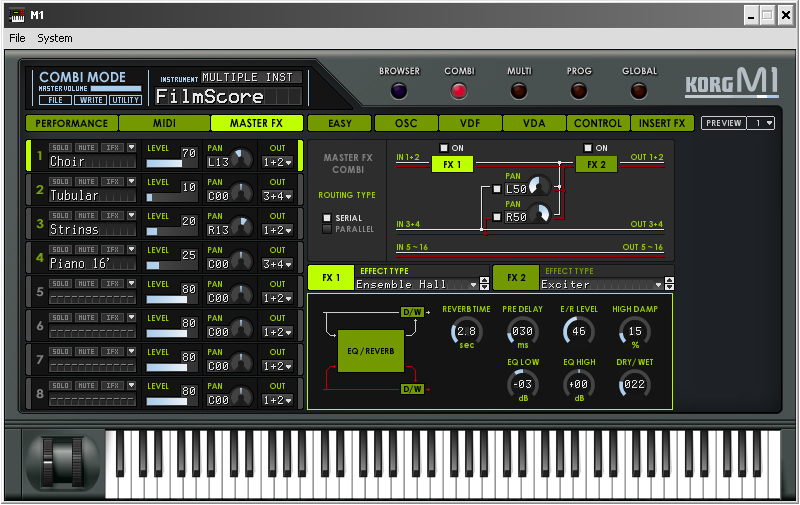
Task: Click the E/R LEVEL knob
Action: pyautogui.click(x=579, y=332)
